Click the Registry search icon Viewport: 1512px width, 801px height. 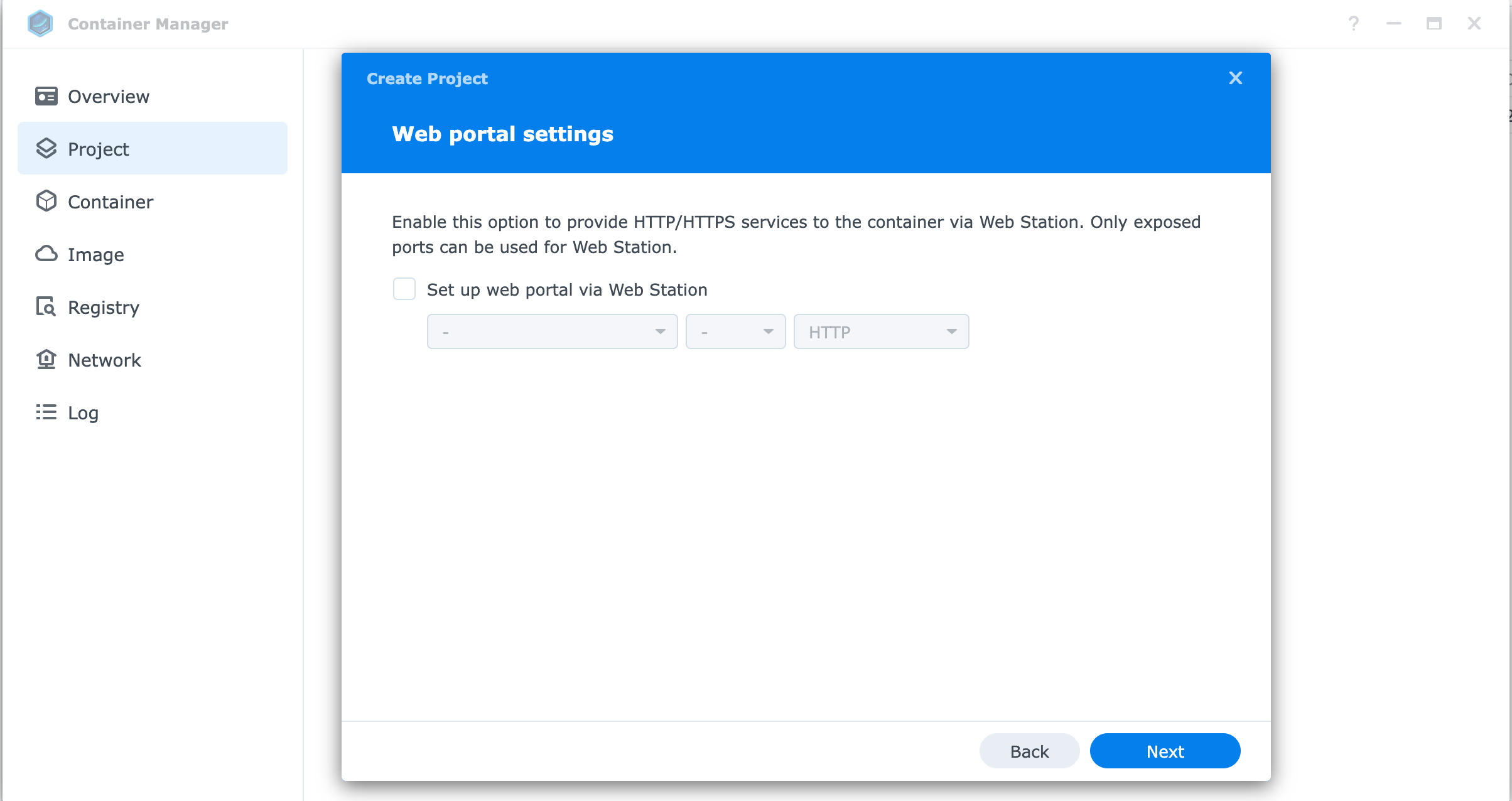[46, 307]
